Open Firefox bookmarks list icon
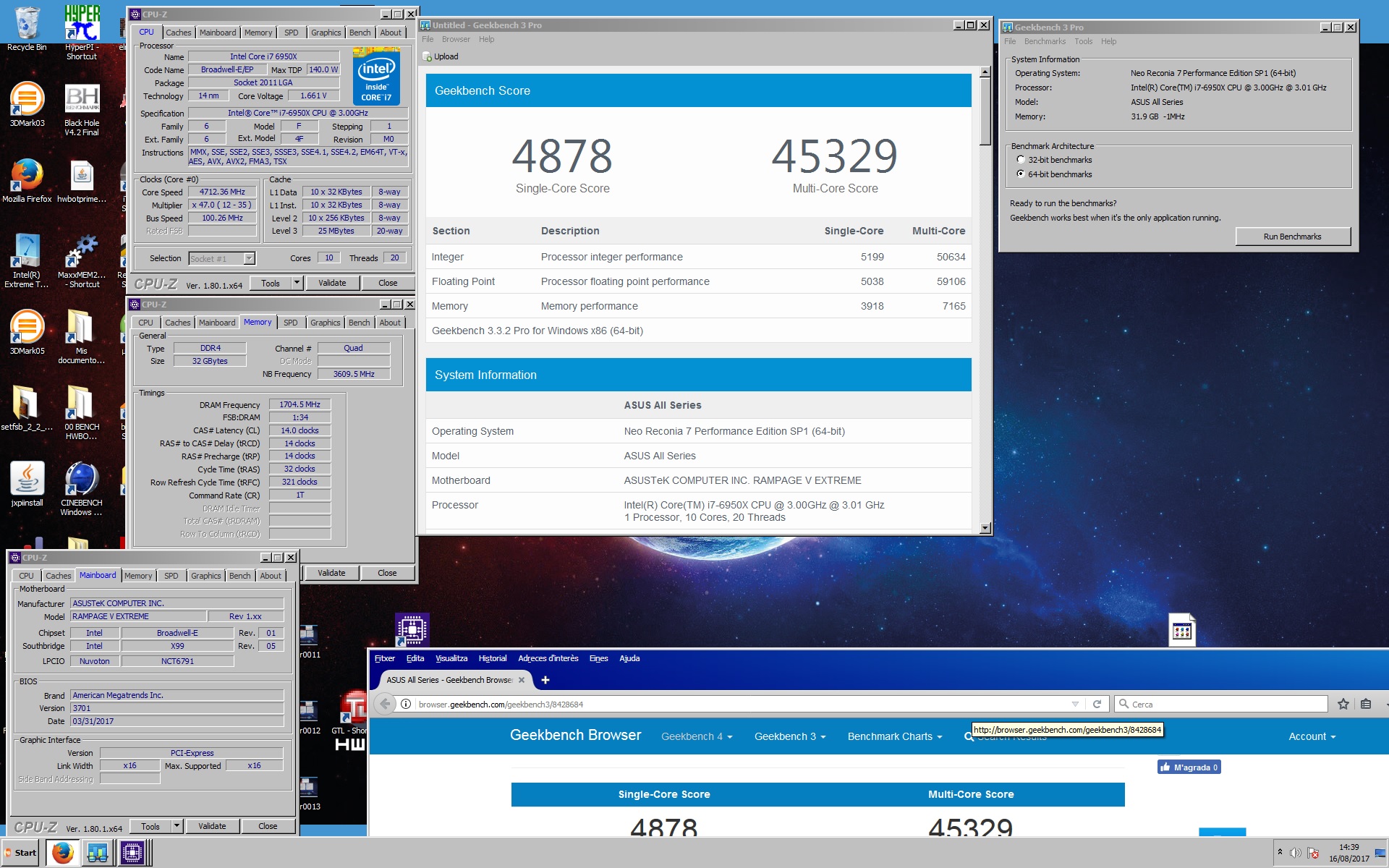 tap(1366, 704)
